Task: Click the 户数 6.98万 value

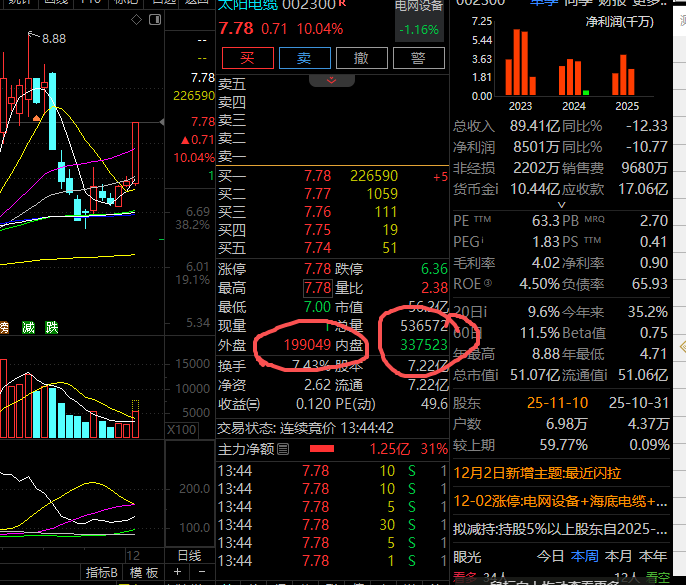Action: click(x=566, y=424)
